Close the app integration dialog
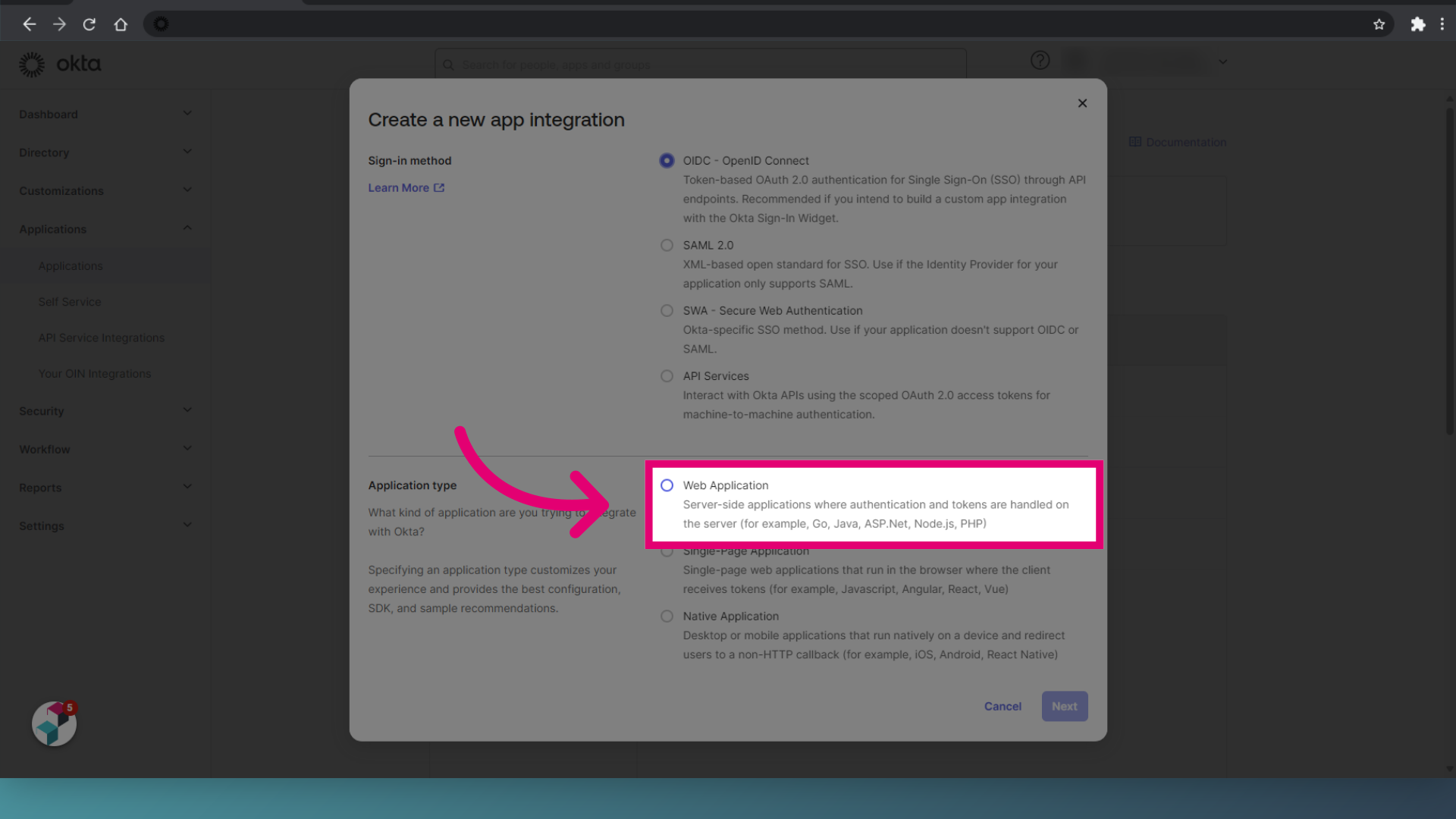This screenshot has width=1456, height=819. point(1082,103)
